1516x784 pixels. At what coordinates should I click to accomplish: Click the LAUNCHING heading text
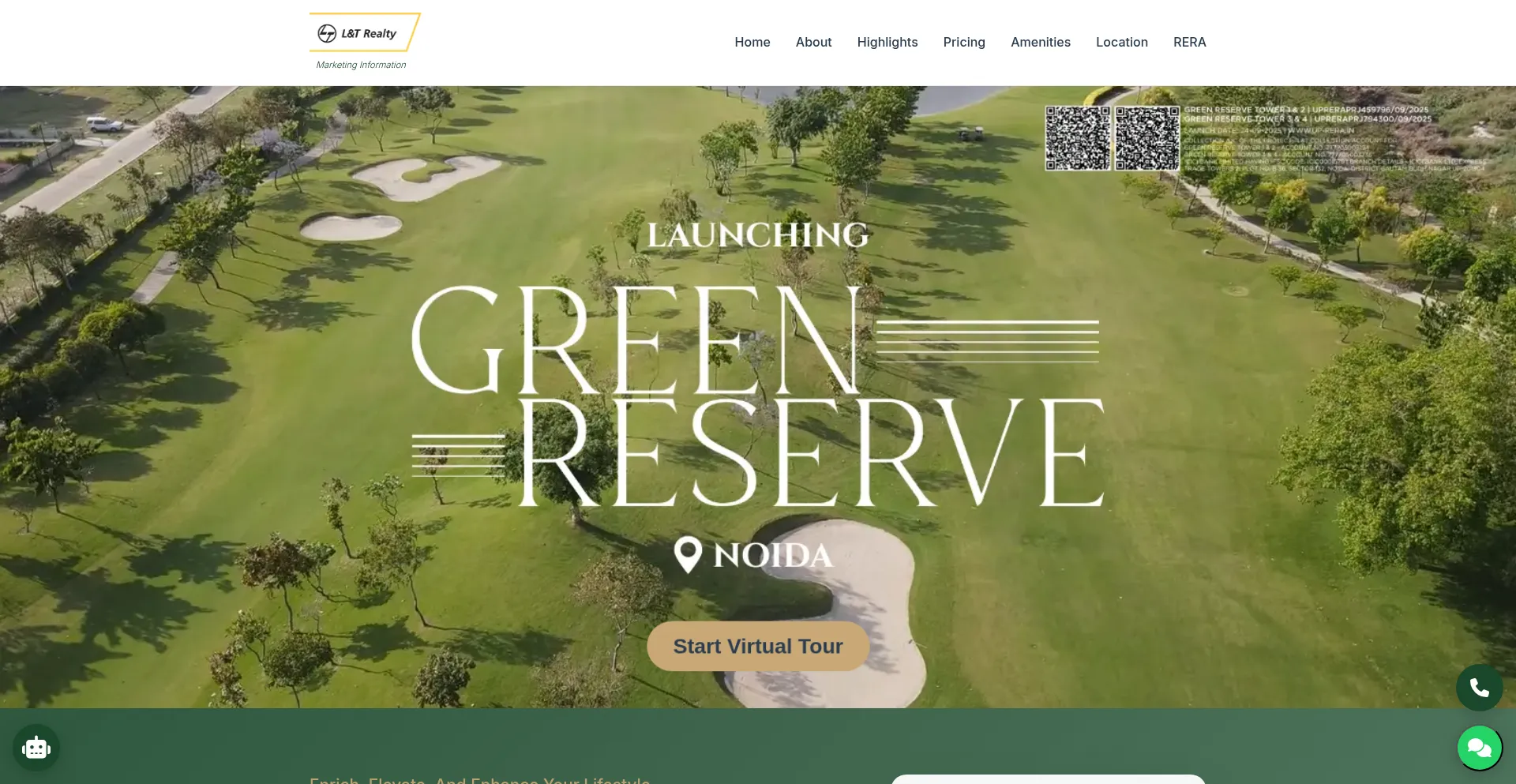click(758, 235)
